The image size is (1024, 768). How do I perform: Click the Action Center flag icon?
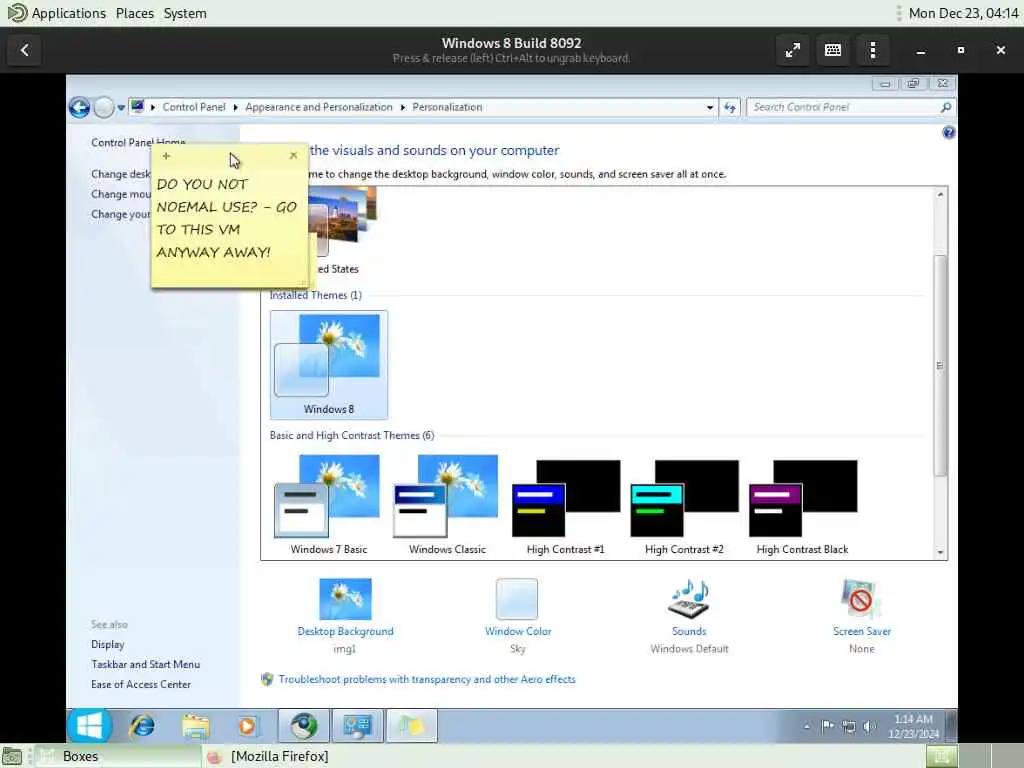(x=827, y=726)
